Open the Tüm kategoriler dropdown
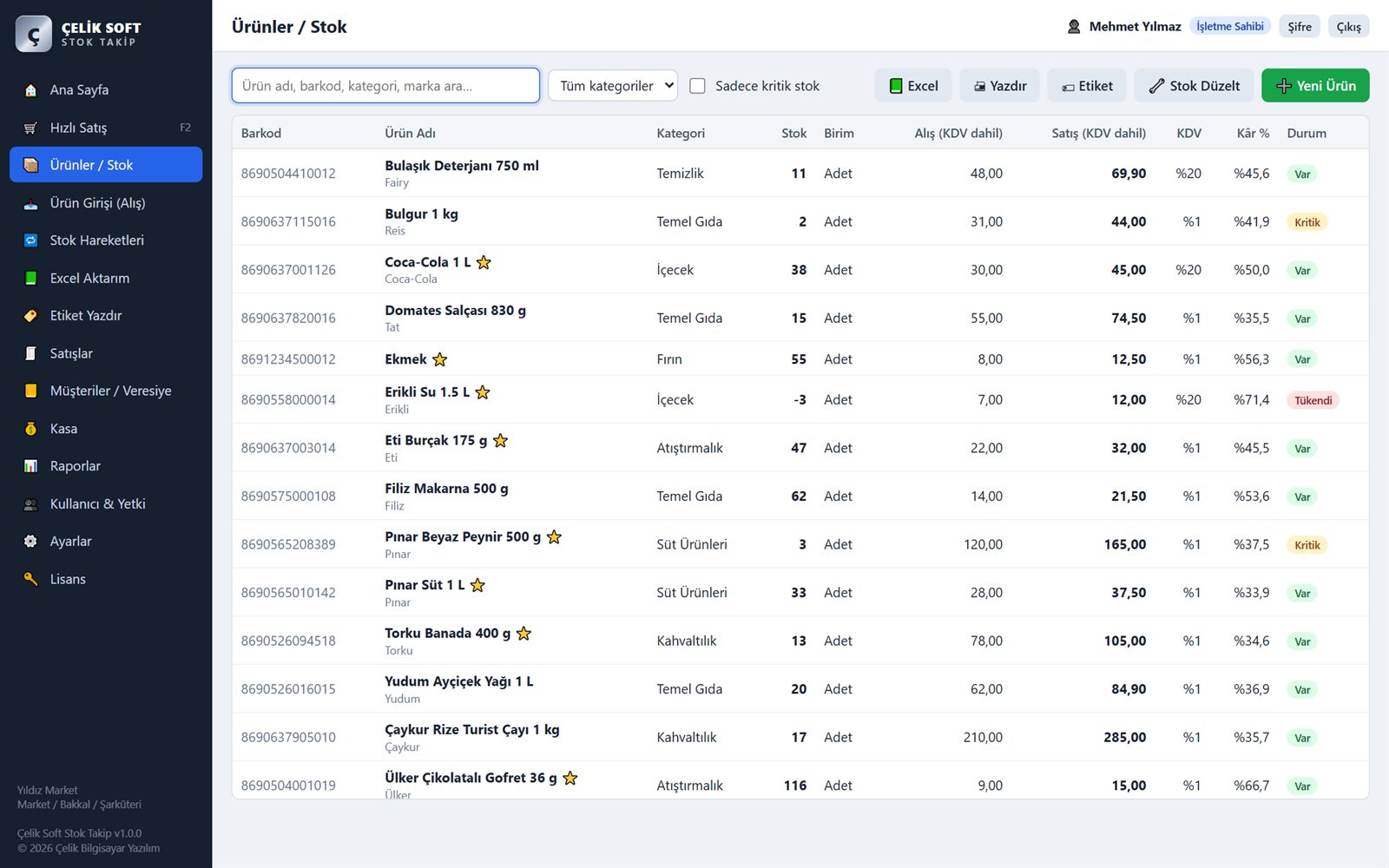Viewport: 1389px width, 868px height. pyautogui.click(x=613, y=86)
